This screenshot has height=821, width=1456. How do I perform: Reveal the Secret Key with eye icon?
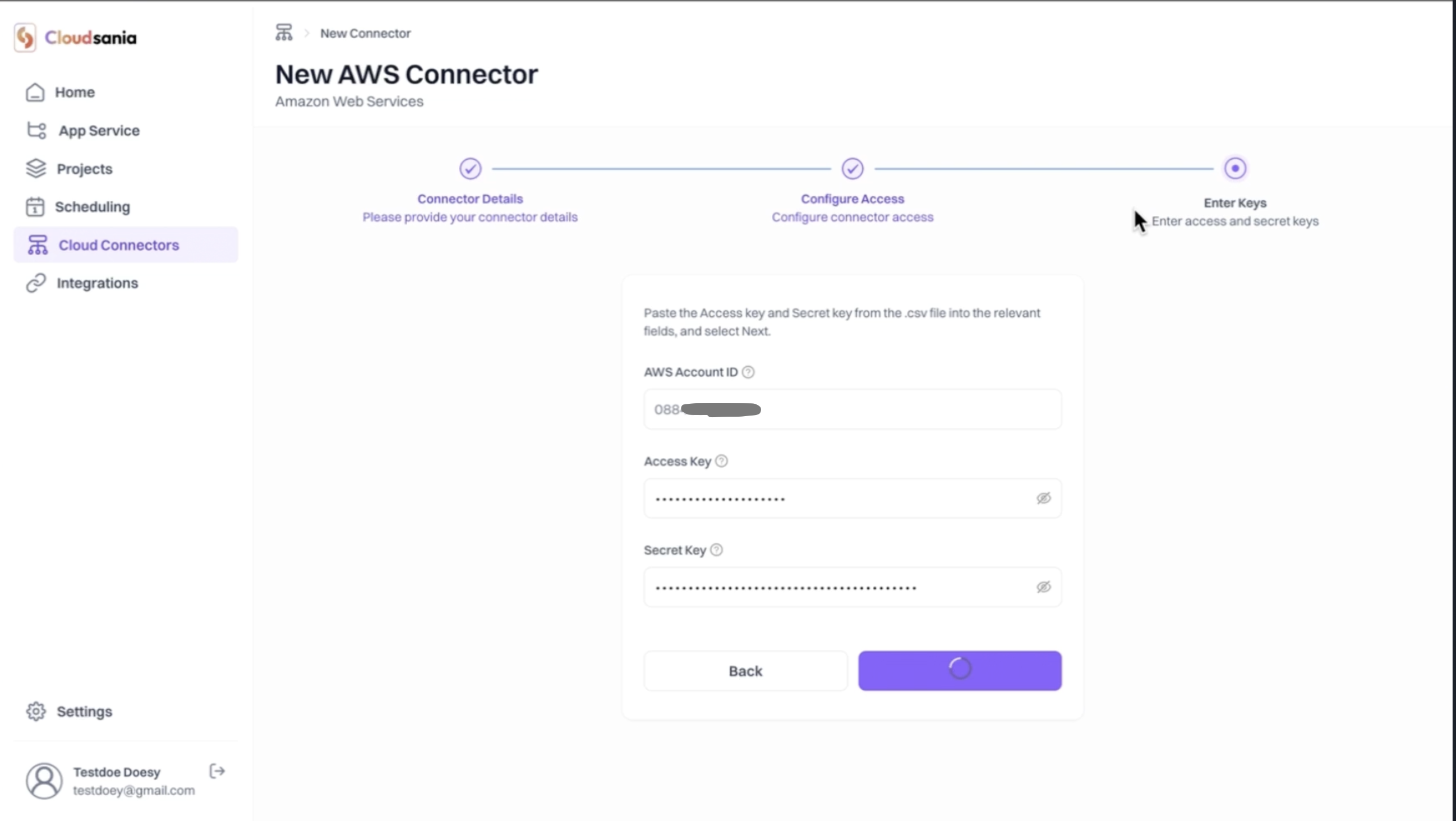click(1043, 587)
